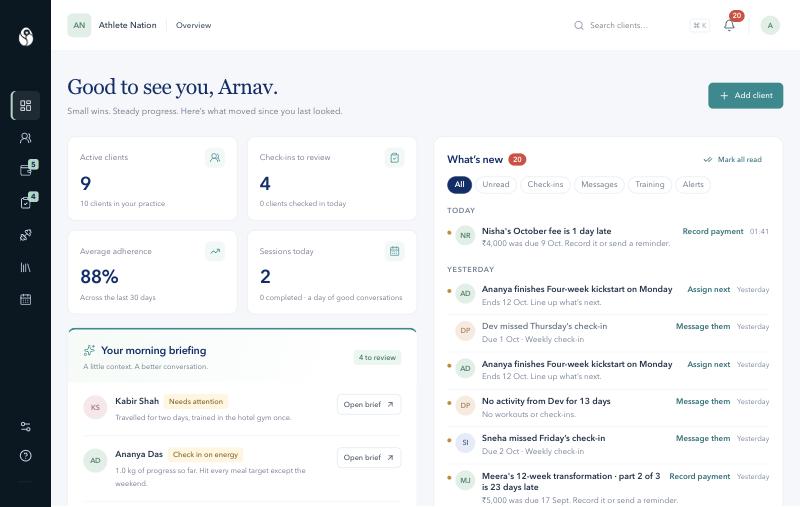Click Record payment for Nisha's October fee
The height and width of the screenshot is (507, 800).
click(713, 232)
